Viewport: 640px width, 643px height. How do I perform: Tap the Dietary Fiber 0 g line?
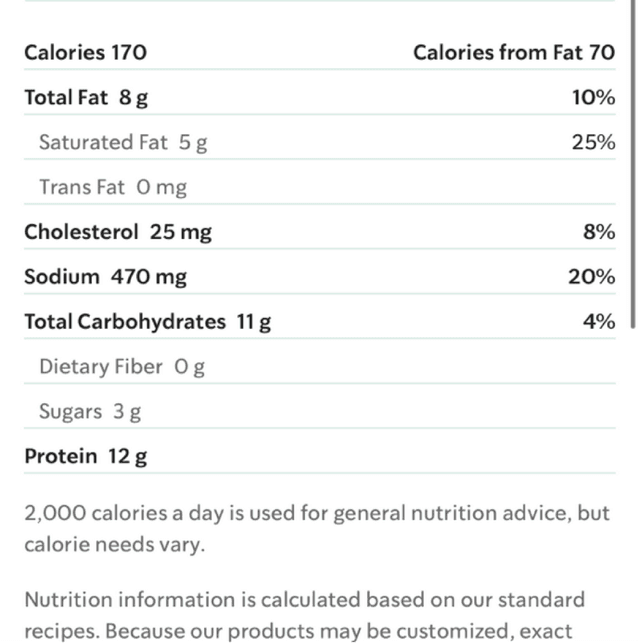(x=122, y=367)
